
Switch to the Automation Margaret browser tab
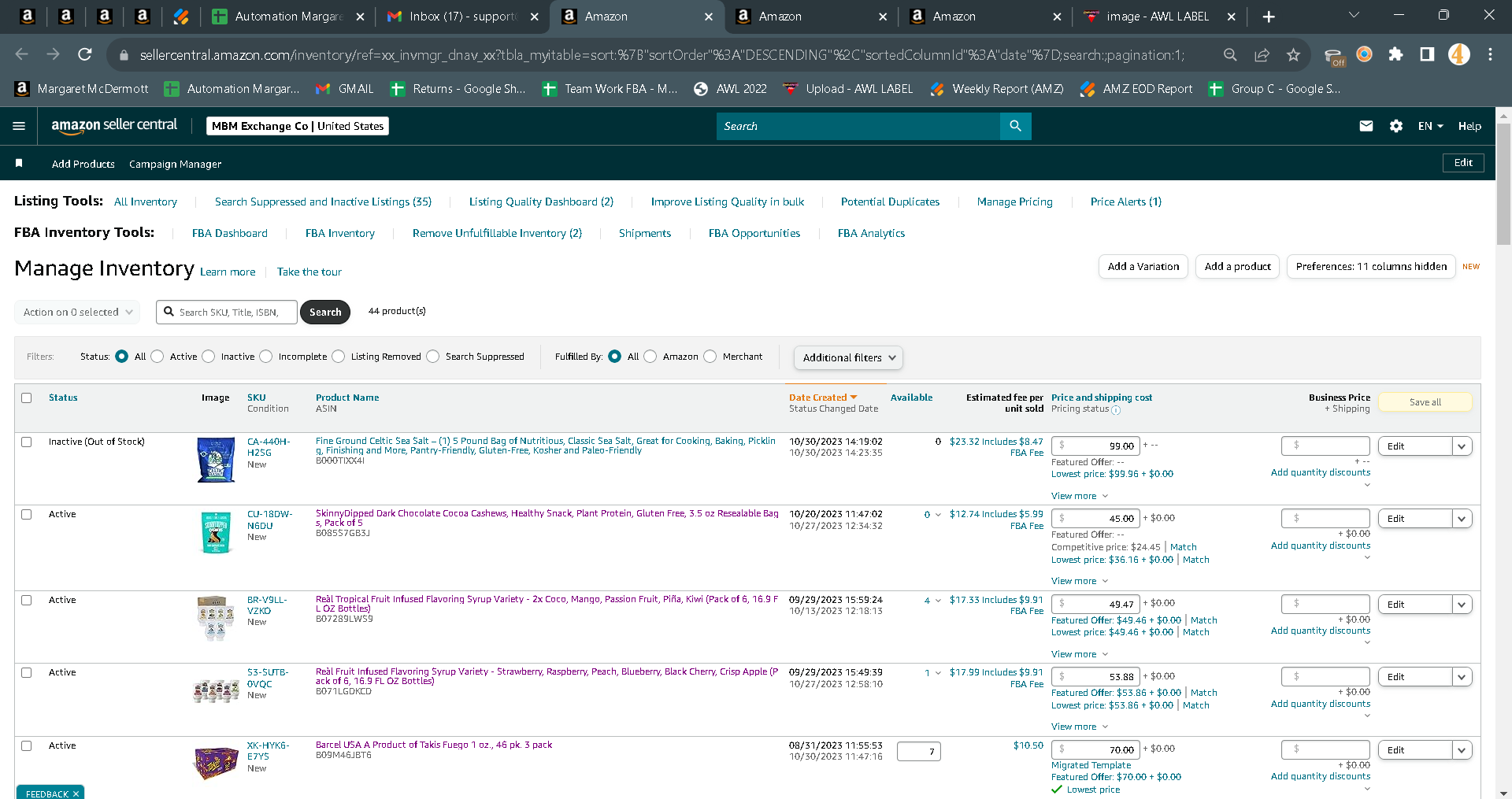point(288,17)
